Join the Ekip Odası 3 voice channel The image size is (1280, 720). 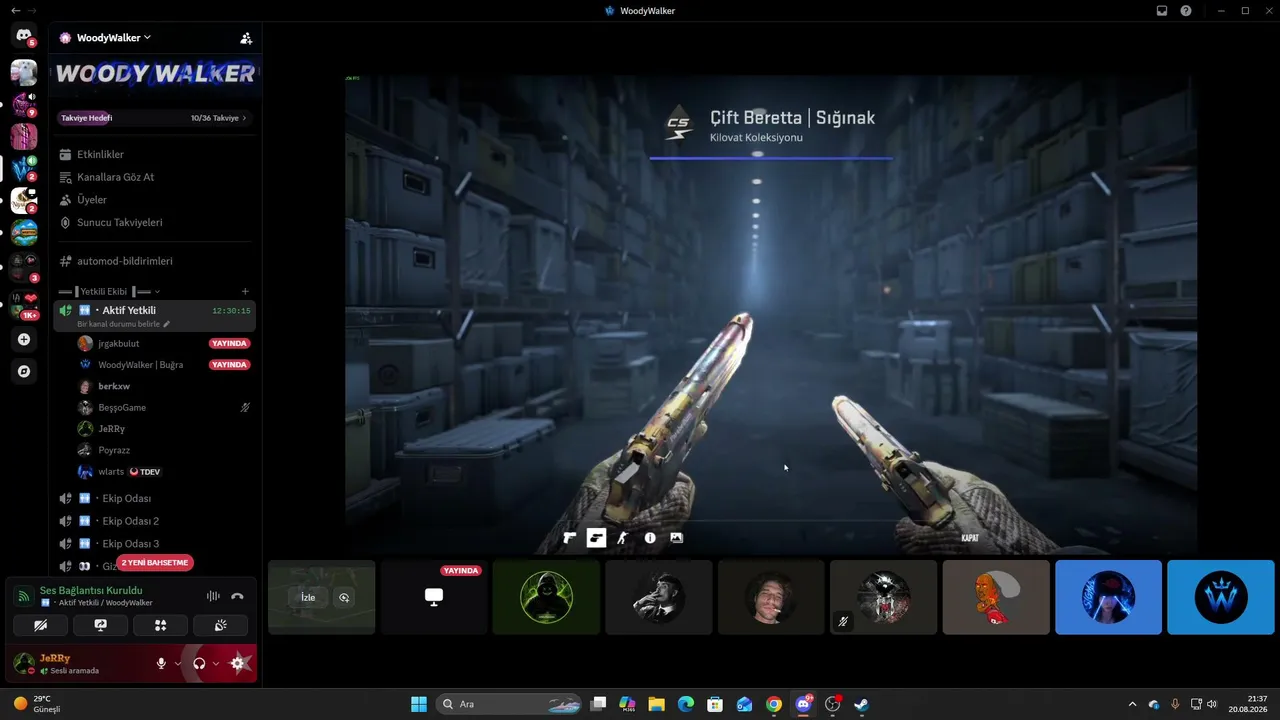coord(155,544)
